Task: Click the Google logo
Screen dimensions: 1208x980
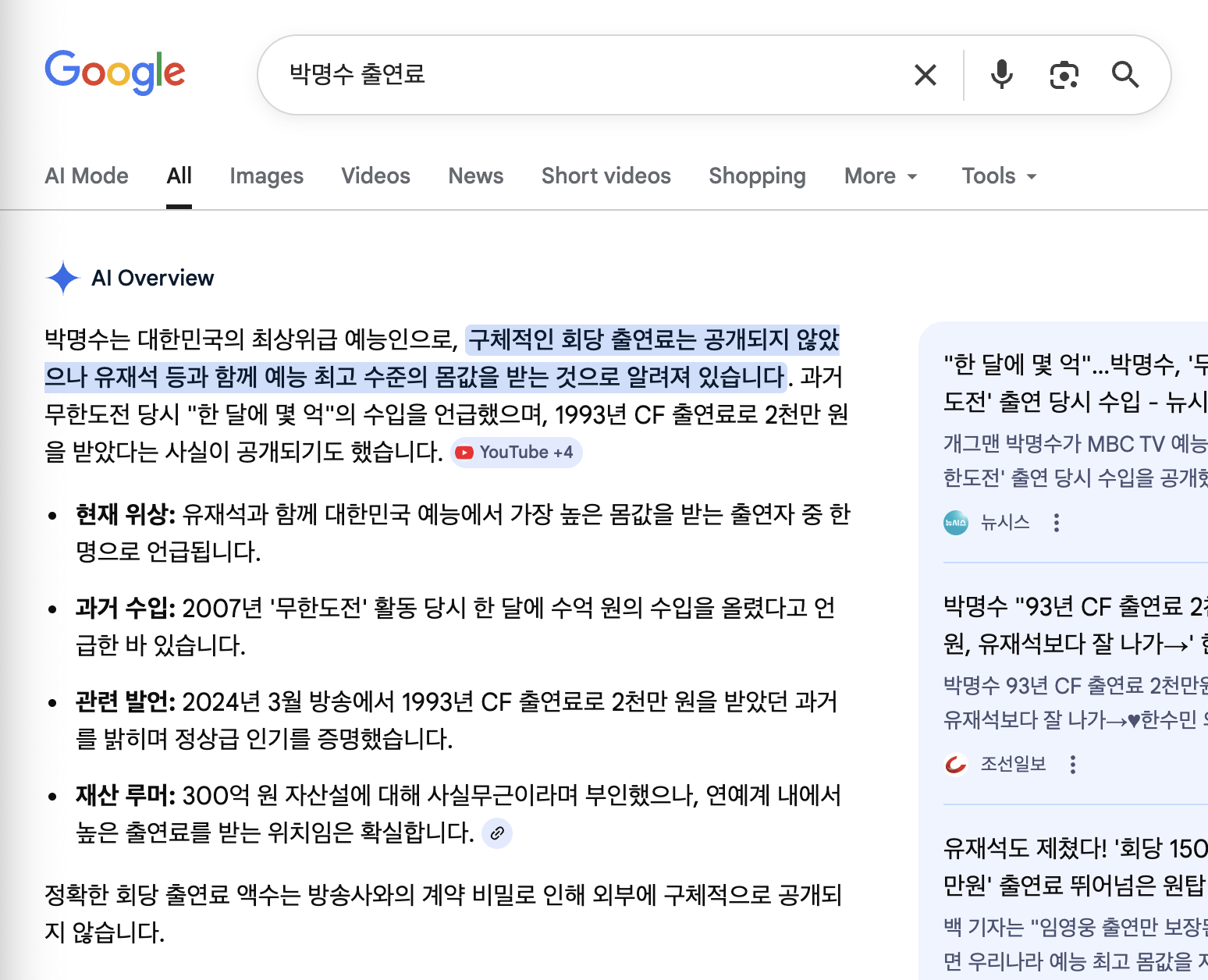Action: click(x=115, y=73)
